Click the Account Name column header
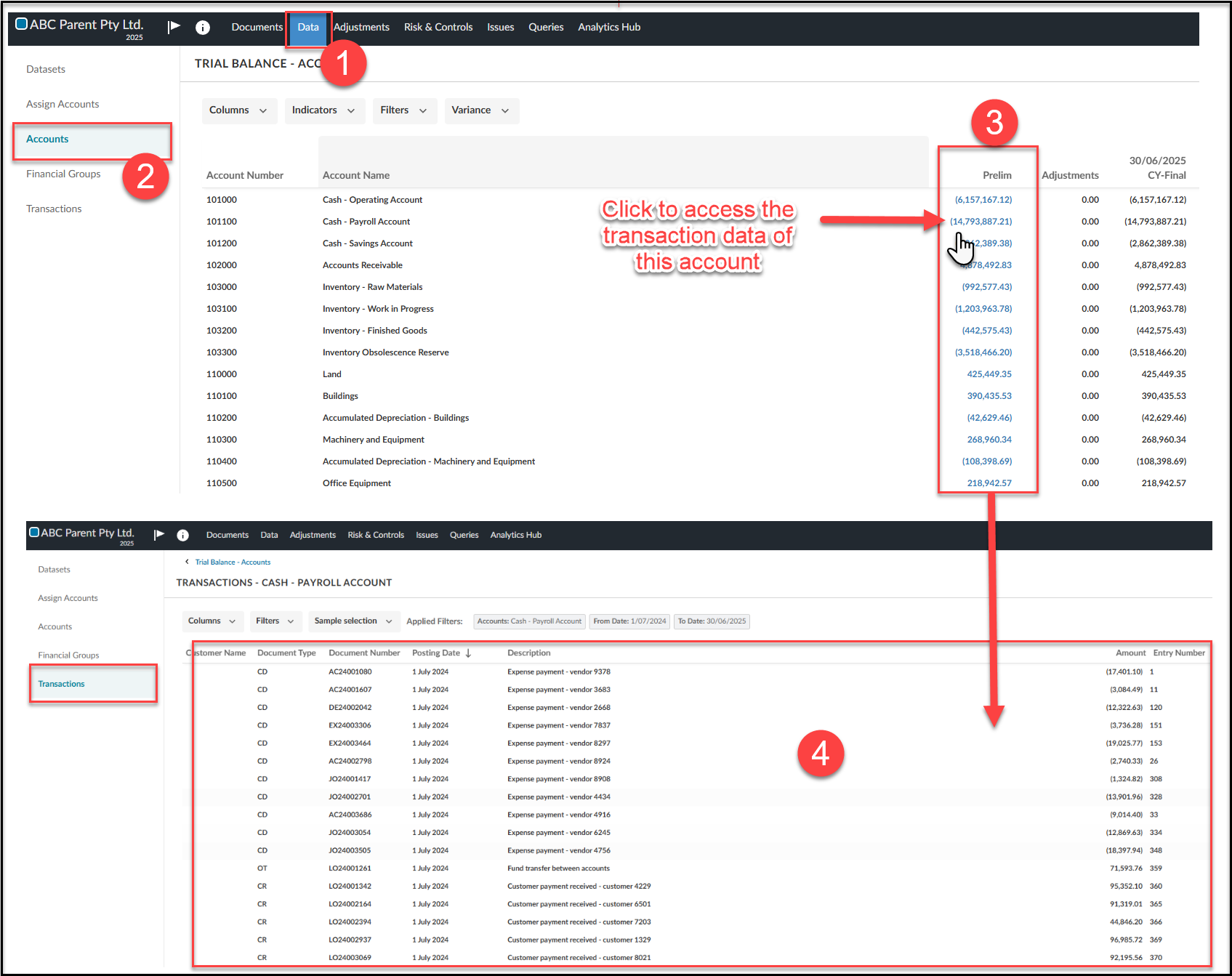The height and width of the screenshot is (976, 1232). (x=356, y=175)
